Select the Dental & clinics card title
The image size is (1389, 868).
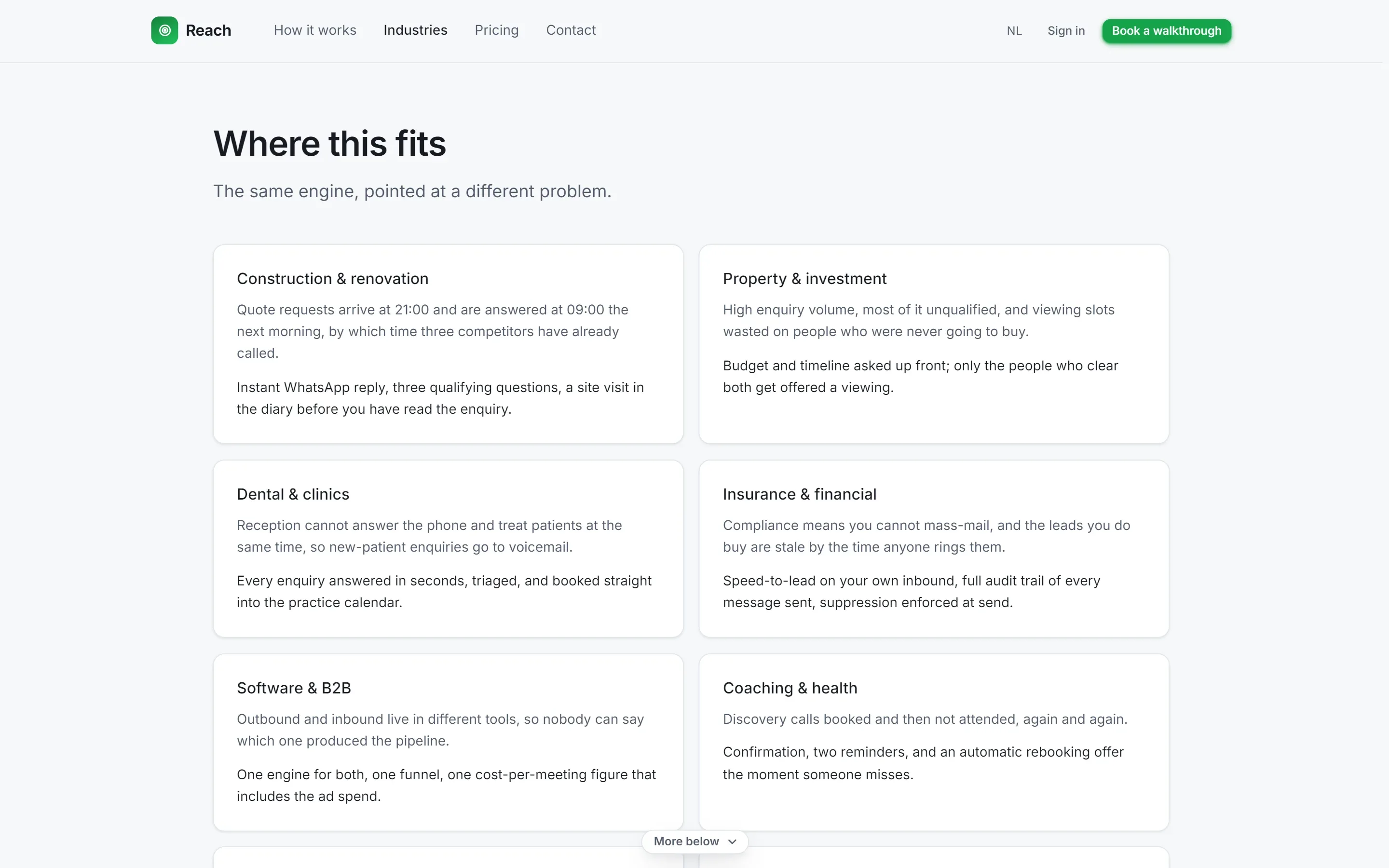click(293, 494)
